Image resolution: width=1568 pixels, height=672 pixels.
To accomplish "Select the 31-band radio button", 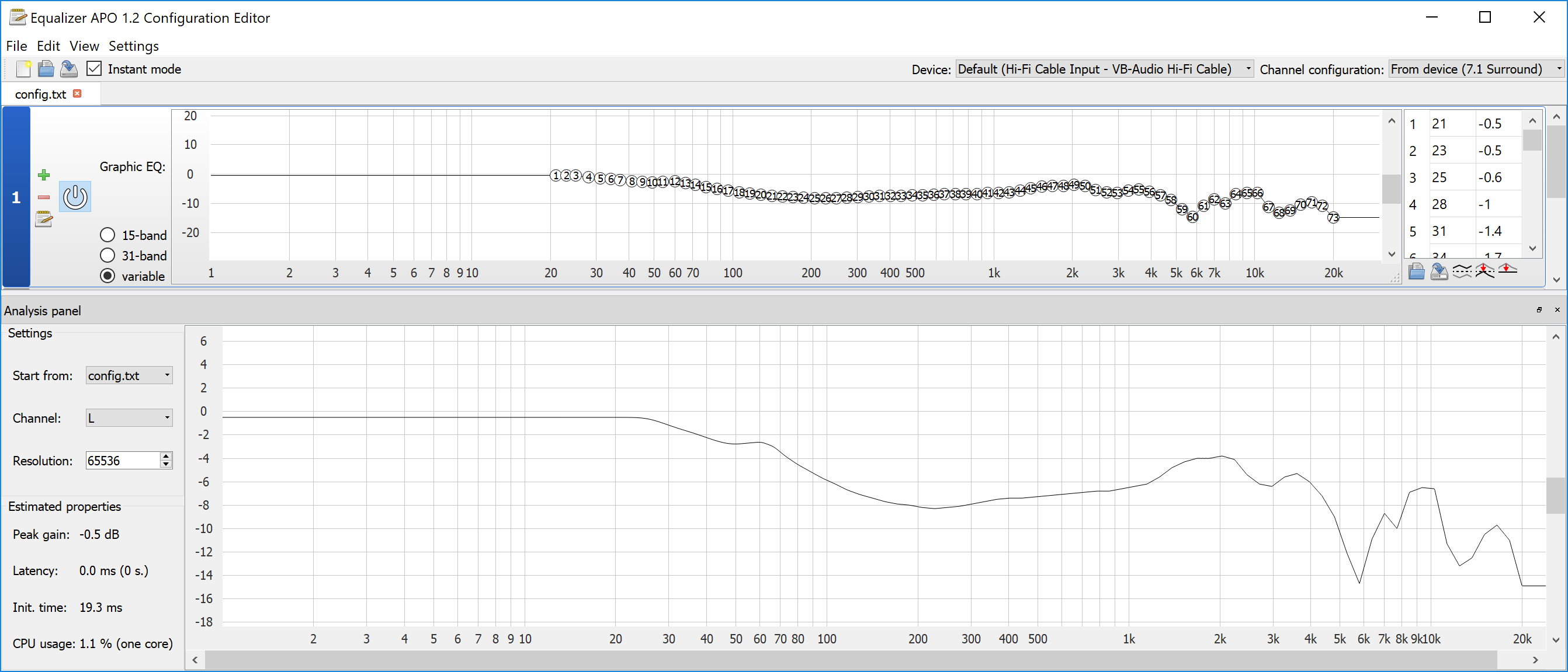I will 107,255.
